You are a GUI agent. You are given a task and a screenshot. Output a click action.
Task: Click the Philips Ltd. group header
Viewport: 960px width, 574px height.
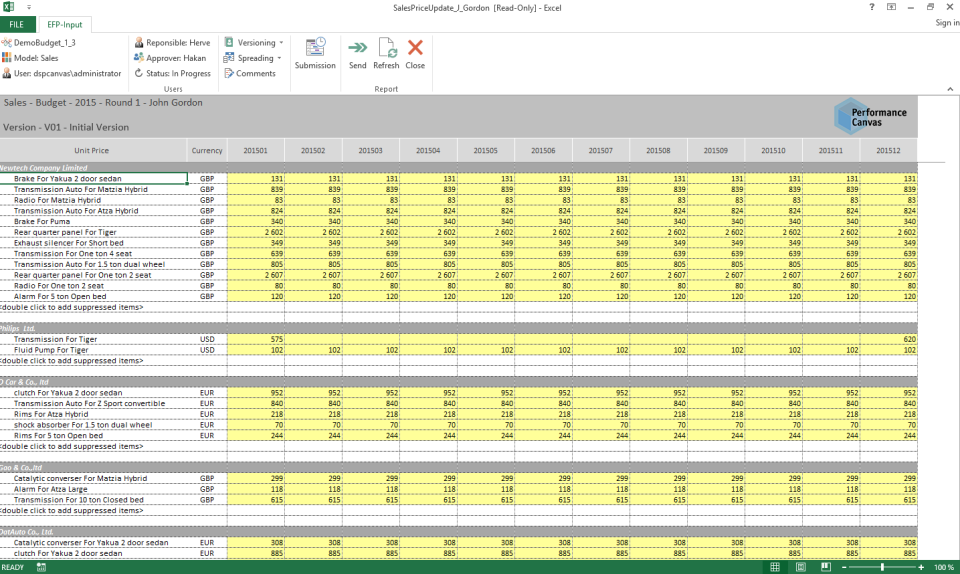coord(18,329)
